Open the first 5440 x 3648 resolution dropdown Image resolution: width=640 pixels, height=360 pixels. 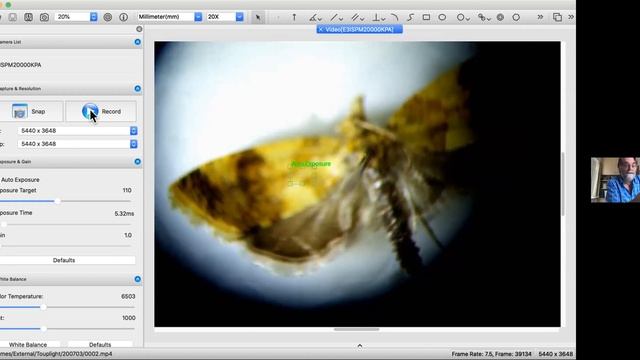pyautogui.click(x=133, y=131)
